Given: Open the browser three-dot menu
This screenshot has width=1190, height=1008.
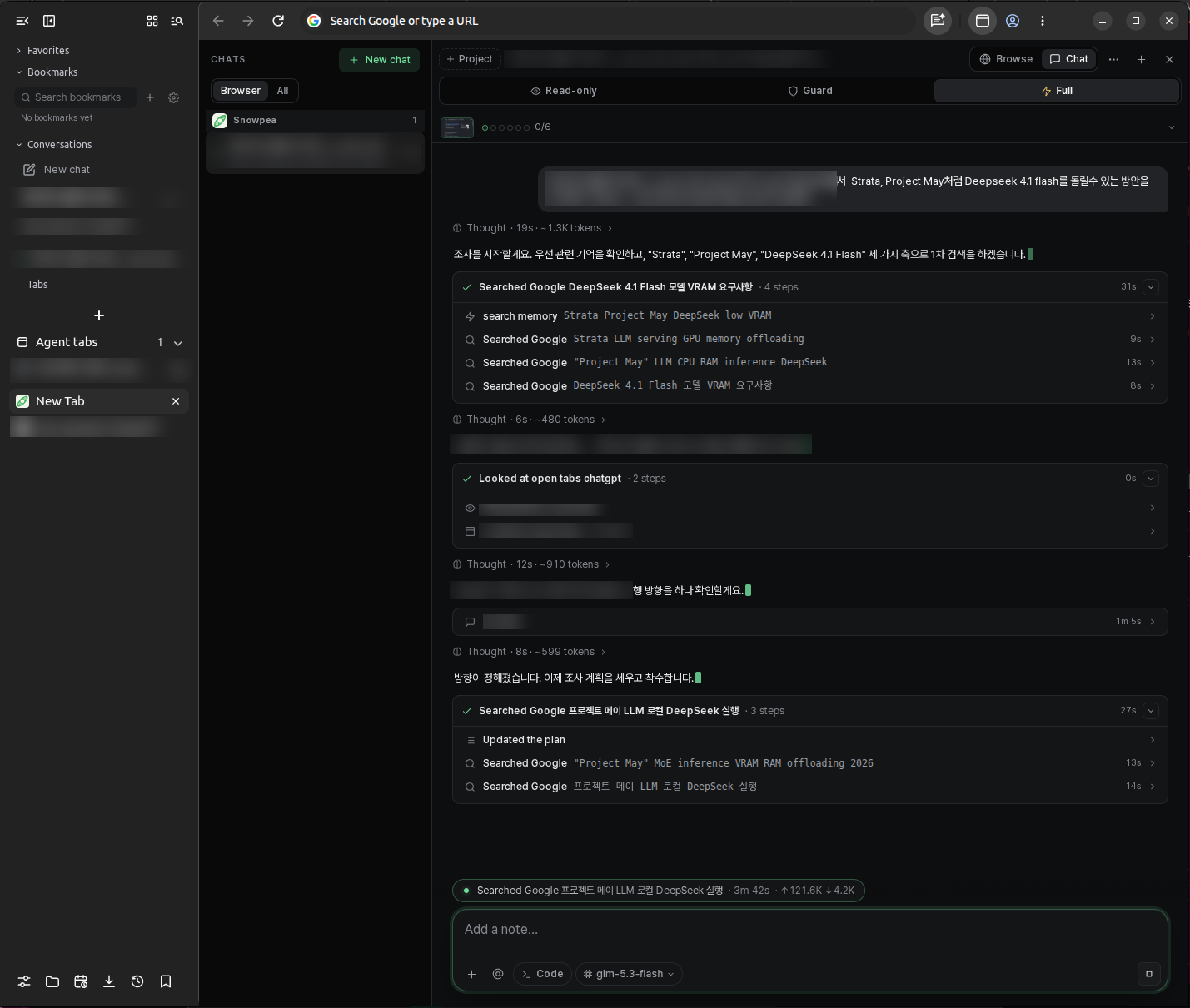Looking at the screenshot, I should pyautogui.click(x=1043, y=21).
